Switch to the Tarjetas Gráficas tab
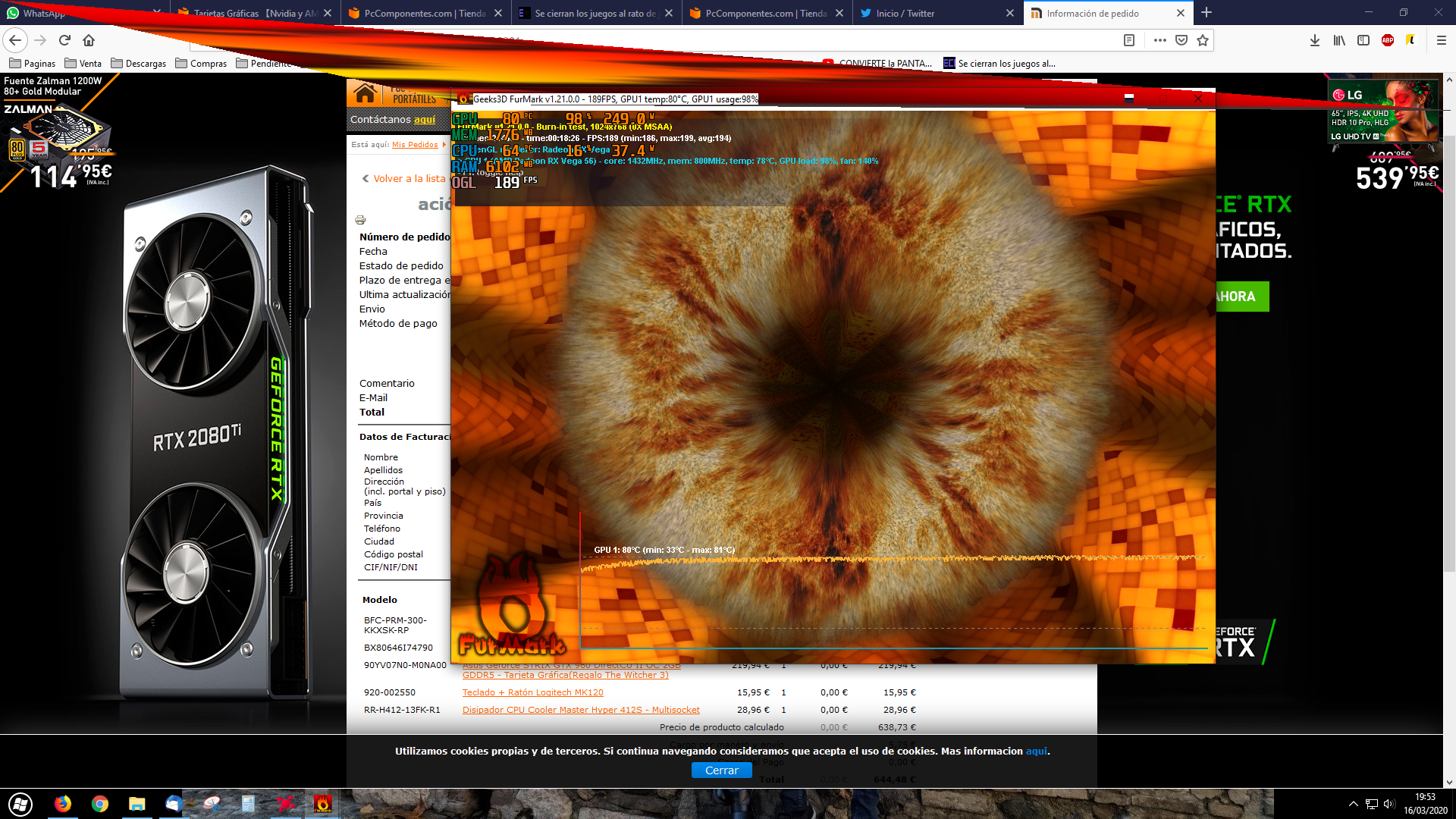Viewport: 1456px width, 819px height. coord(254,13)
